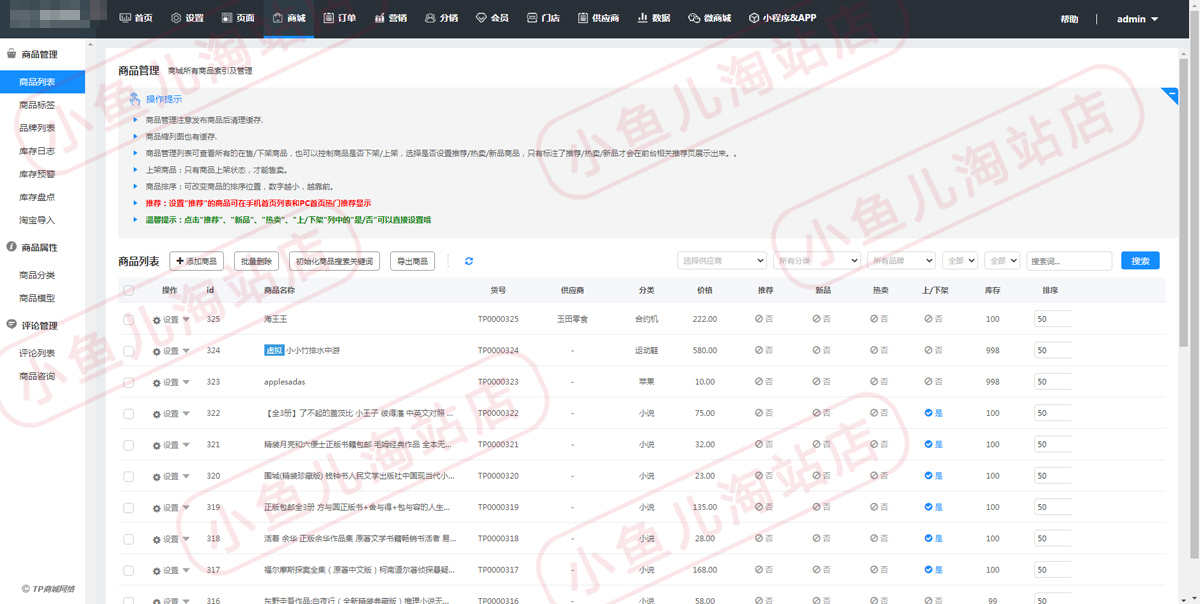Toggle 推荐 for product 325 海王王

765,319
